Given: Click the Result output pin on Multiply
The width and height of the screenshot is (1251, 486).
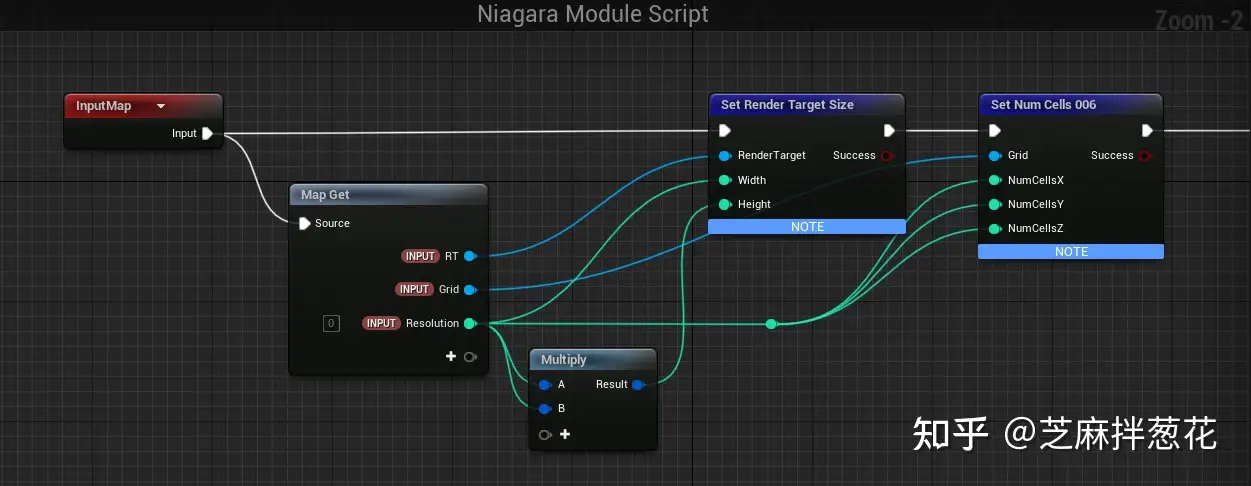Looking at the screenshot, I should coord(638,384).
